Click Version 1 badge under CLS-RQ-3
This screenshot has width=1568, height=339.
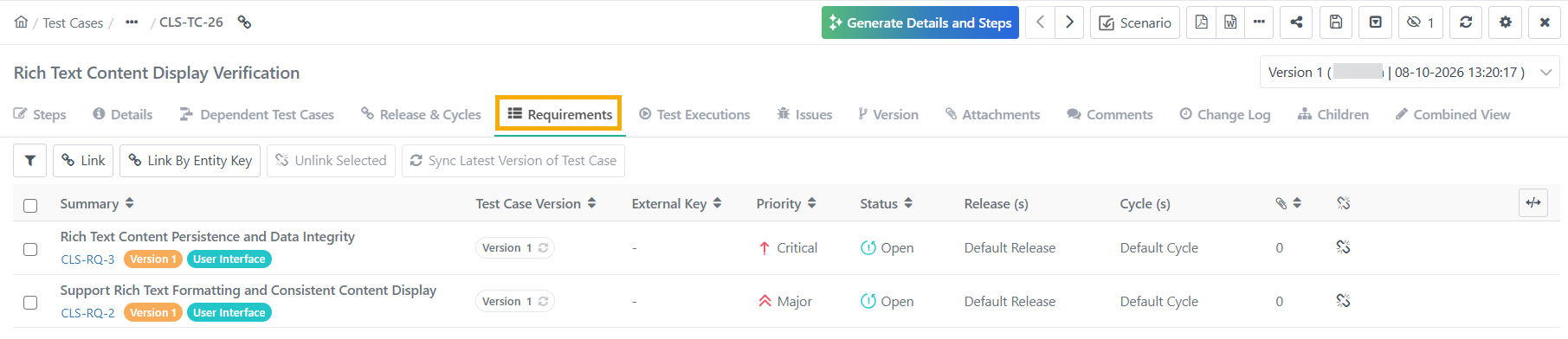coord(153,259)
